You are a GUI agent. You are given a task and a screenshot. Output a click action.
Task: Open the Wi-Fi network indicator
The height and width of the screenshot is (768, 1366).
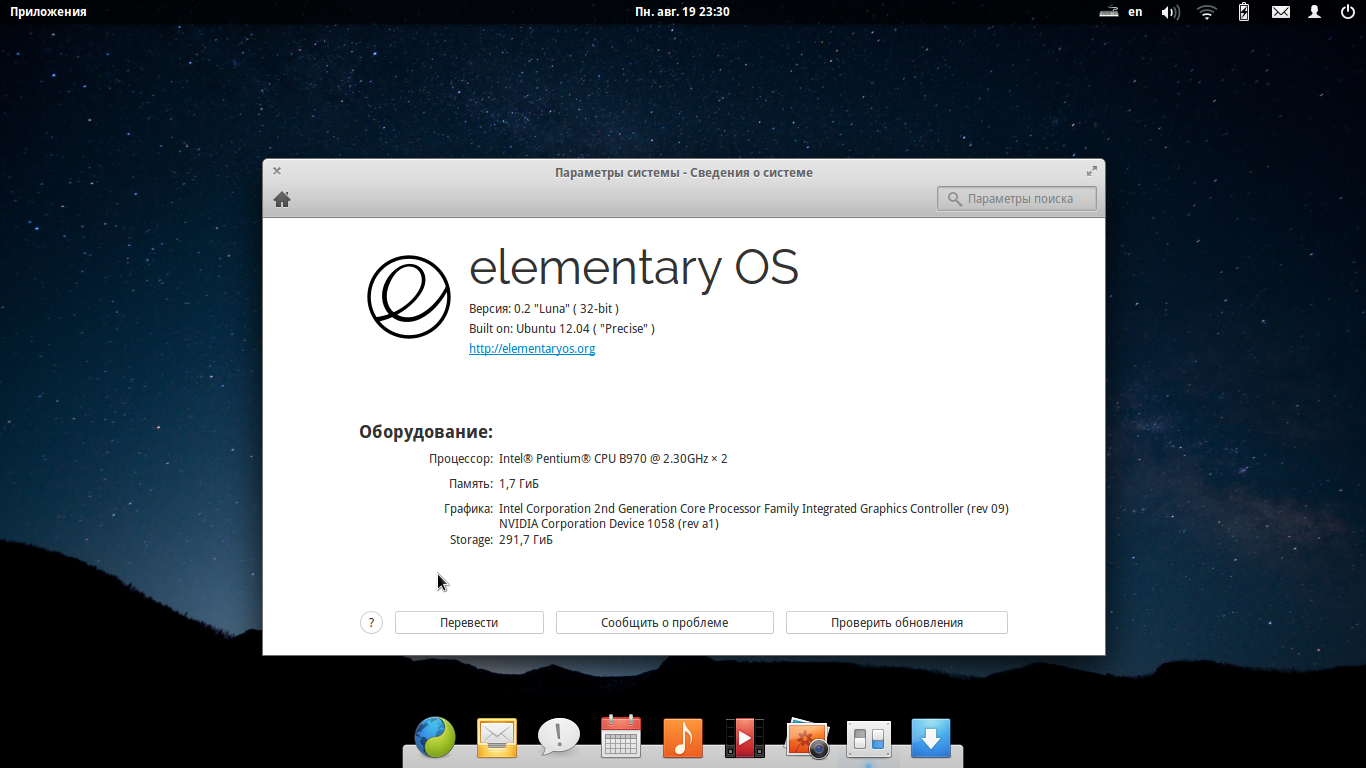point(1207,12)
